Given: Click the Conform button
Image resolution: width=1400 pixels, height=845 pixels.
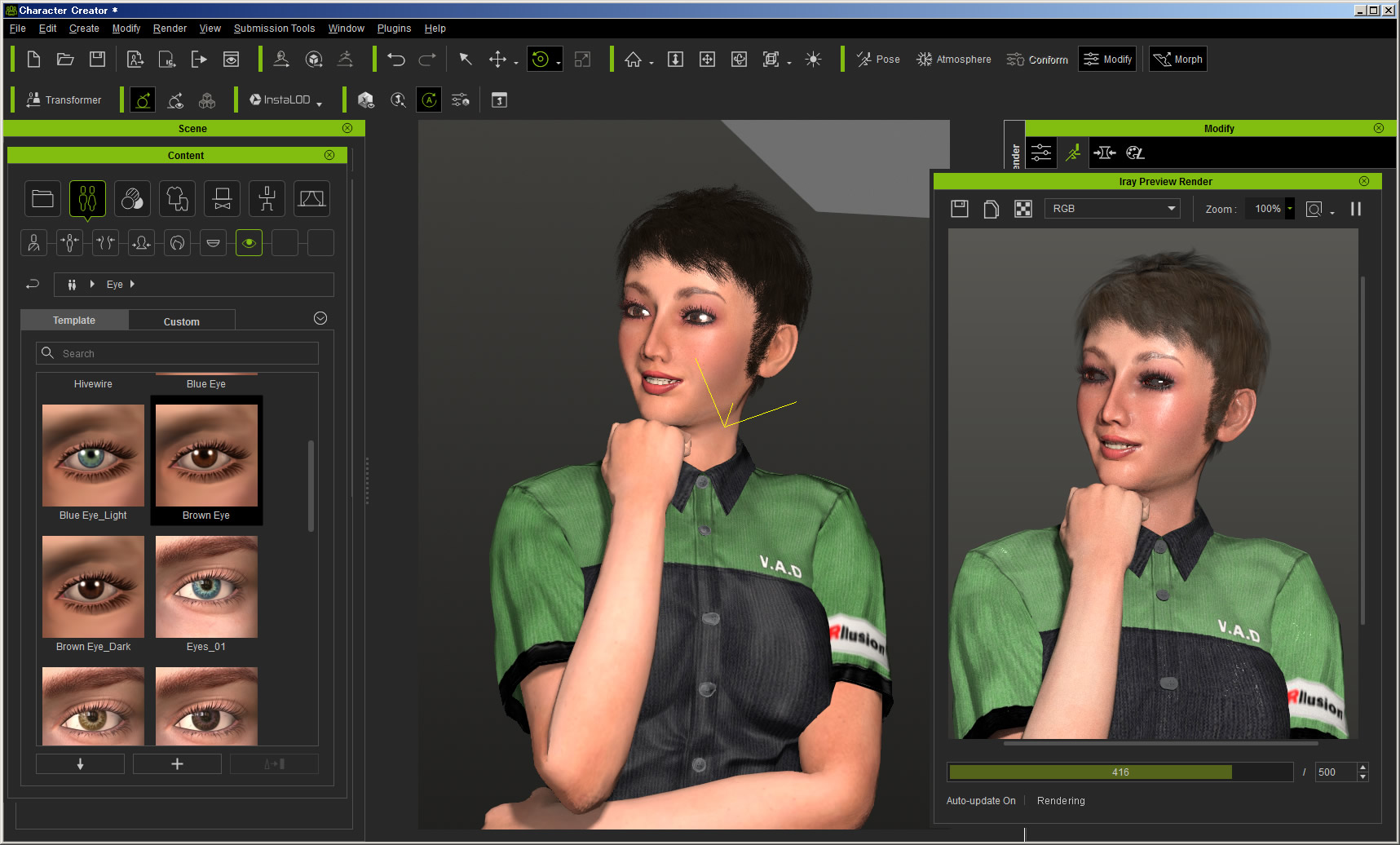Looking at the screenshot, I should 1037,60.
